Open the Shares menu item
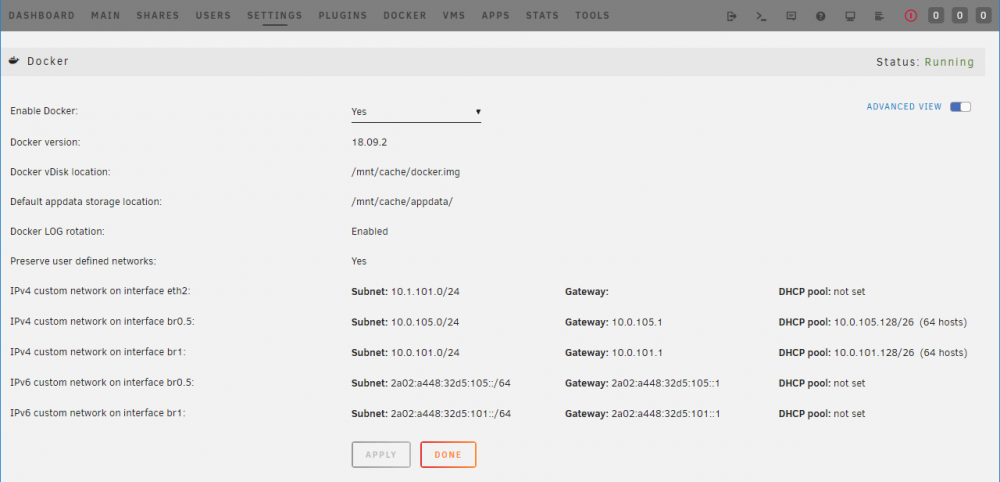Viewport: 1000px width, 482px height. (158, 15)
